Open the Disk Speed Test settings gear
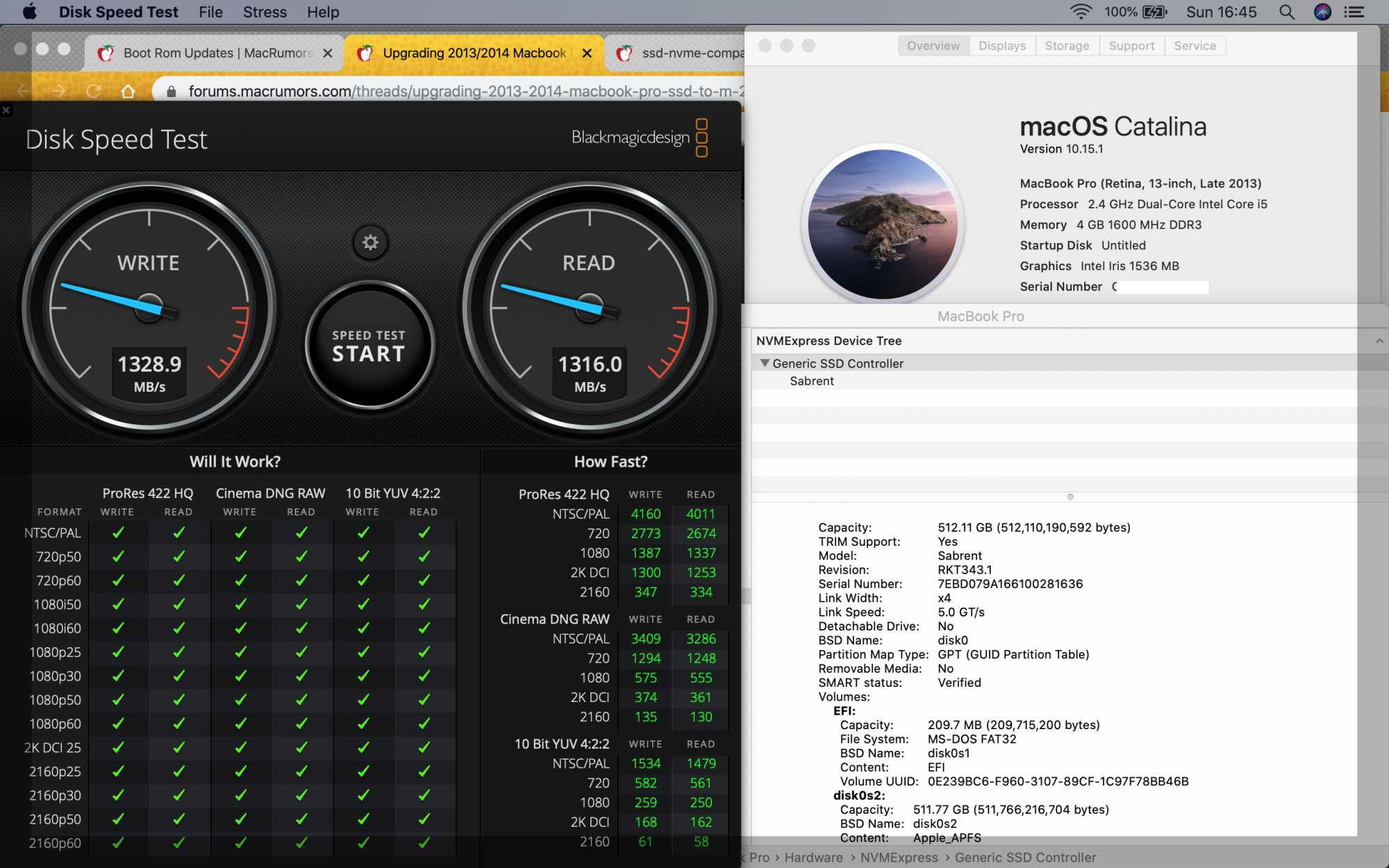 tap(370, 242)
